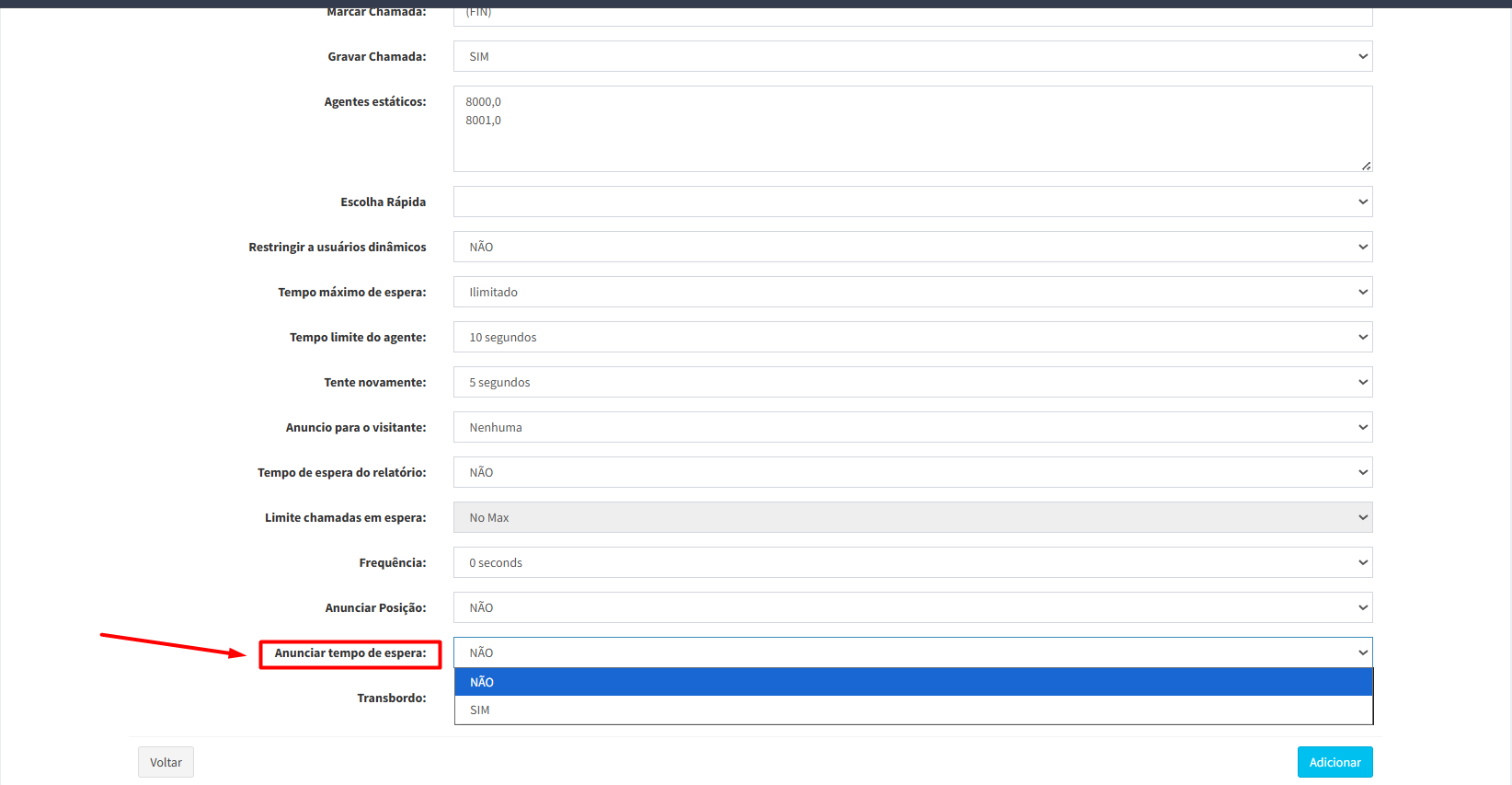Click the Voltar button
Screen dimensions: 1512x785
click(166, 762)
